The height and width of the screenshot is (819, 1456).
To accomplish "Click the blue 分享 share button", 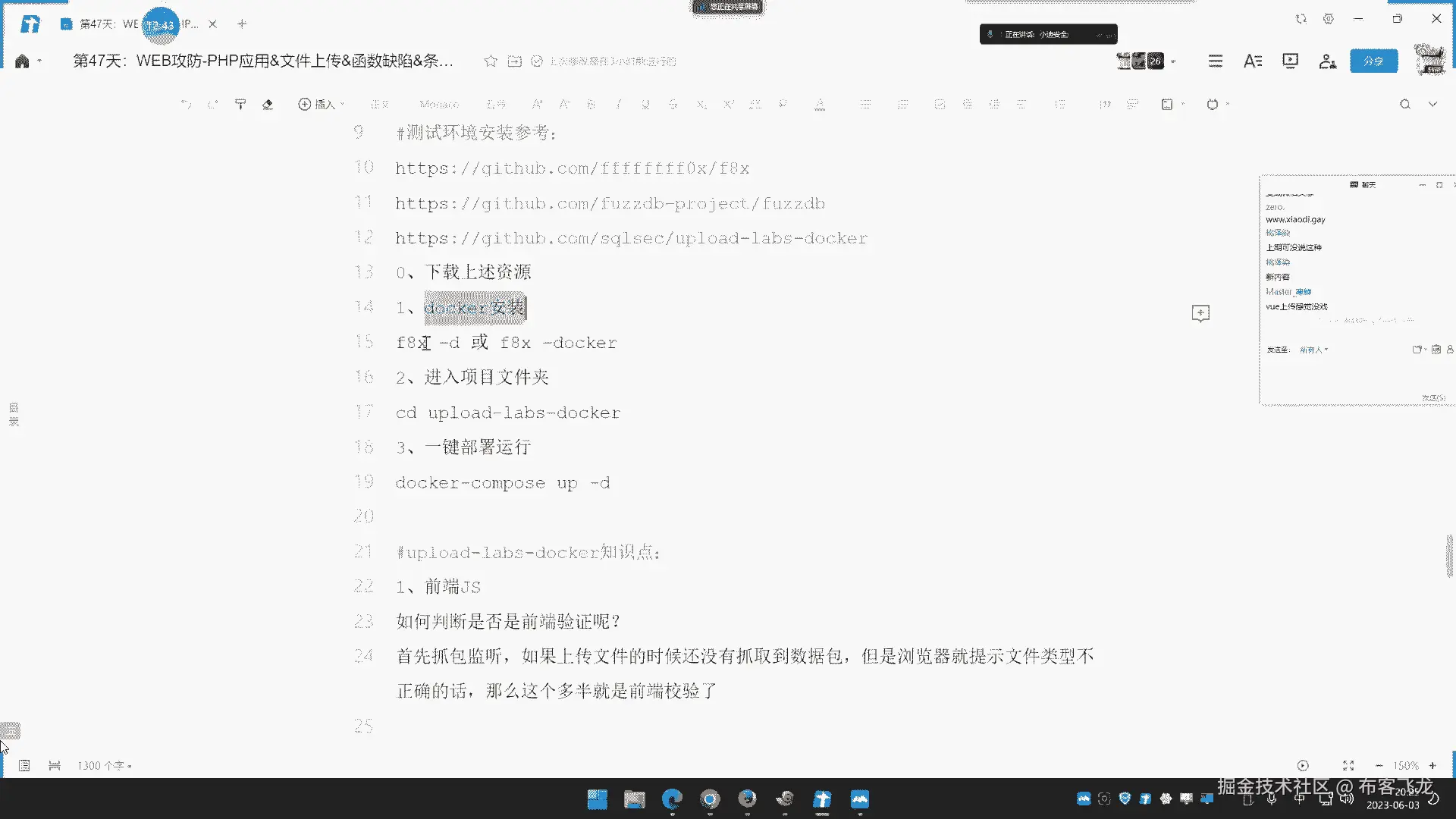I will [1373, 61].
